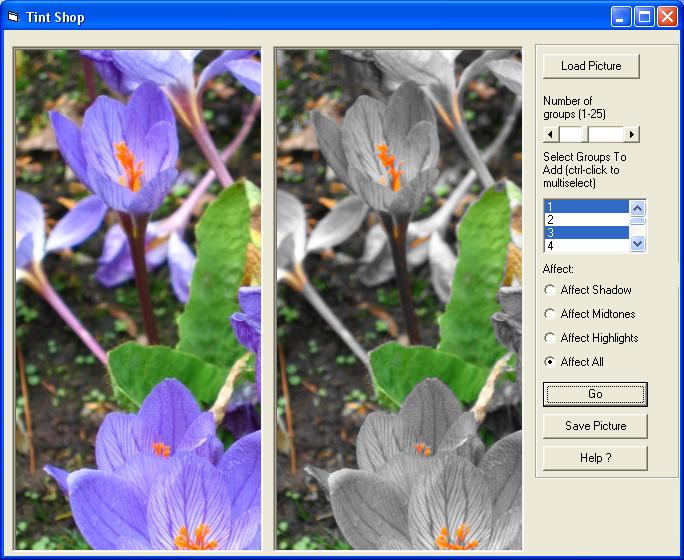
Task: Select group 1 in the groups list
Action: pyautogui.click(x=585, y=207)
